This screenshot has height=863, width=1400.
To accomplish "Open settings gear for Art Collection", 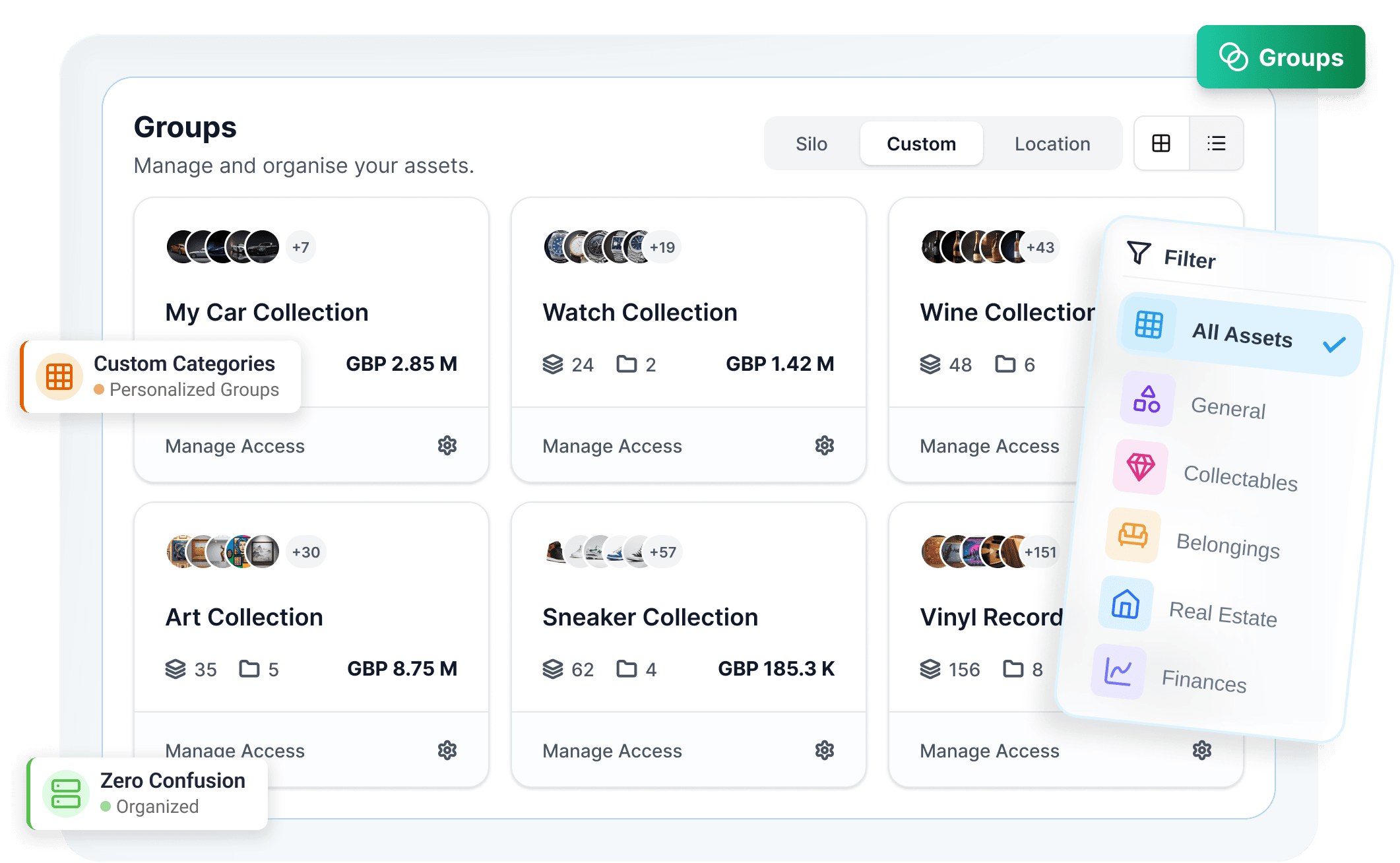I will click(x=447, y=750).
